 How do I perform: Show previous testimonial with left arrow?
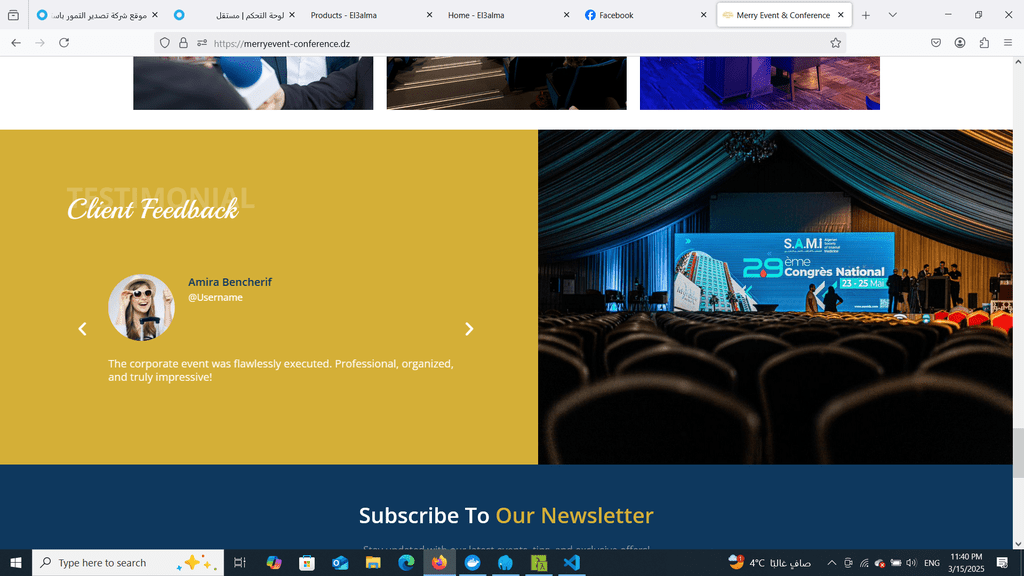[x=82, y=328]
